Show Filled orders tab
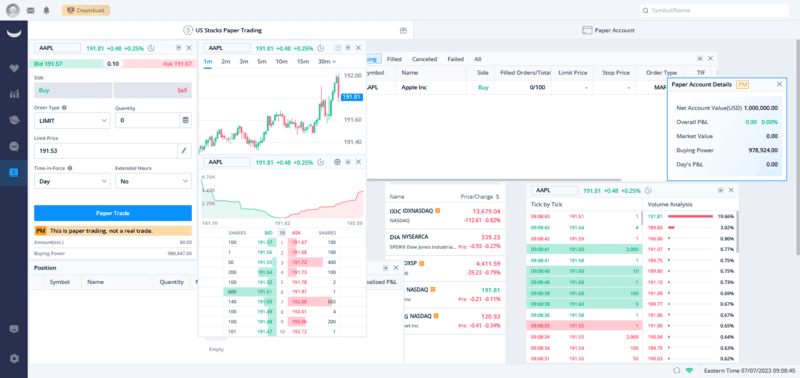Screen dimensions: 800x378 click(394, 59)
